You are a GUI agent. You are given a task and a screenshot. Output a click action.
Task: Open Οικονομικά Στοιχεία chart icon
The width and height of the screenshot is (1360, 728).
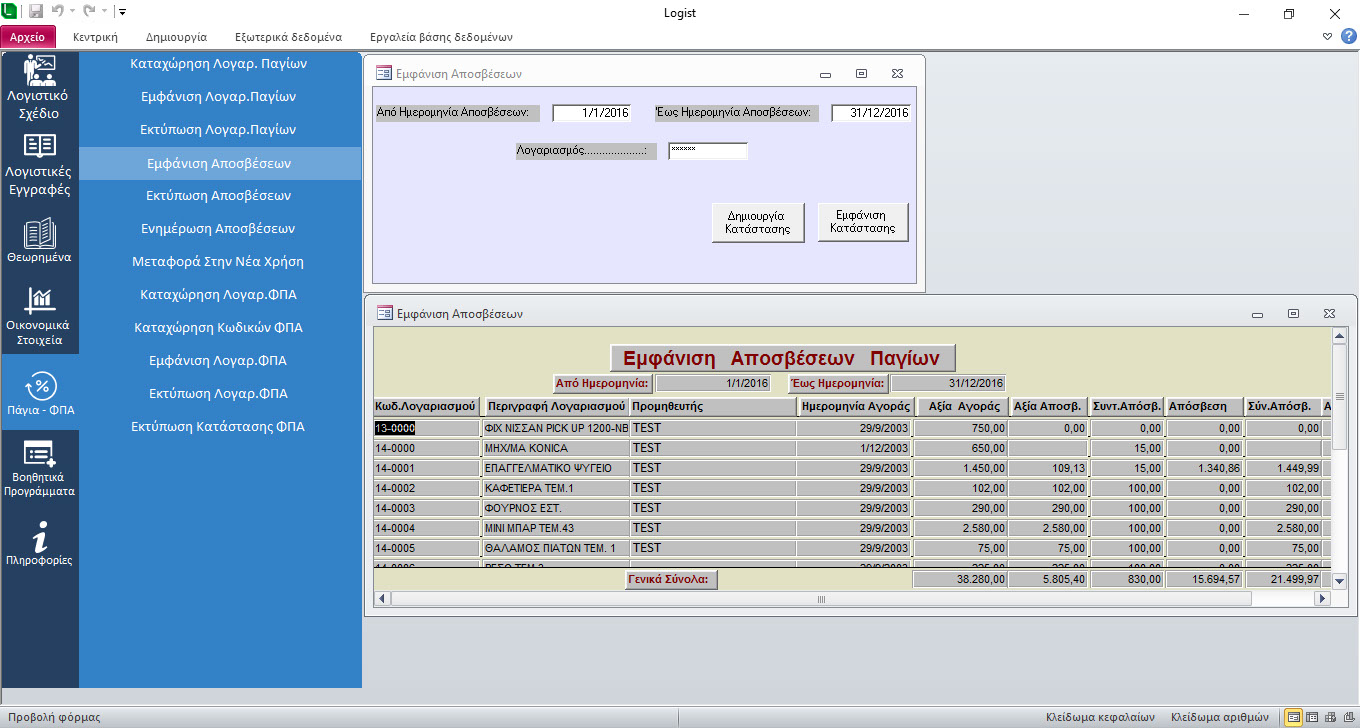click(x=39, y=315)
